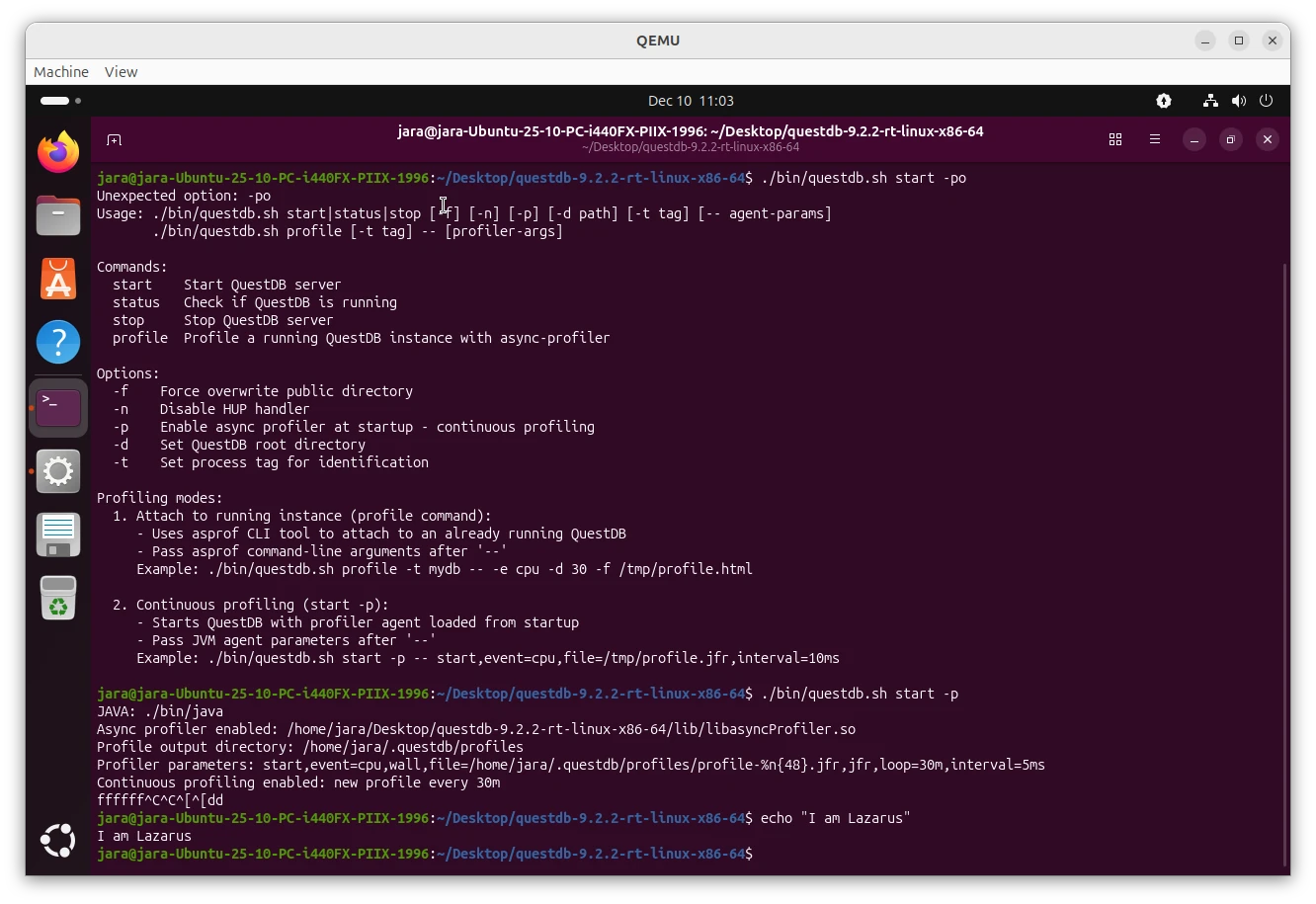Select the active Terminal icon in the dock
This screenshot has height=904, width=1316.
[58, 407]
